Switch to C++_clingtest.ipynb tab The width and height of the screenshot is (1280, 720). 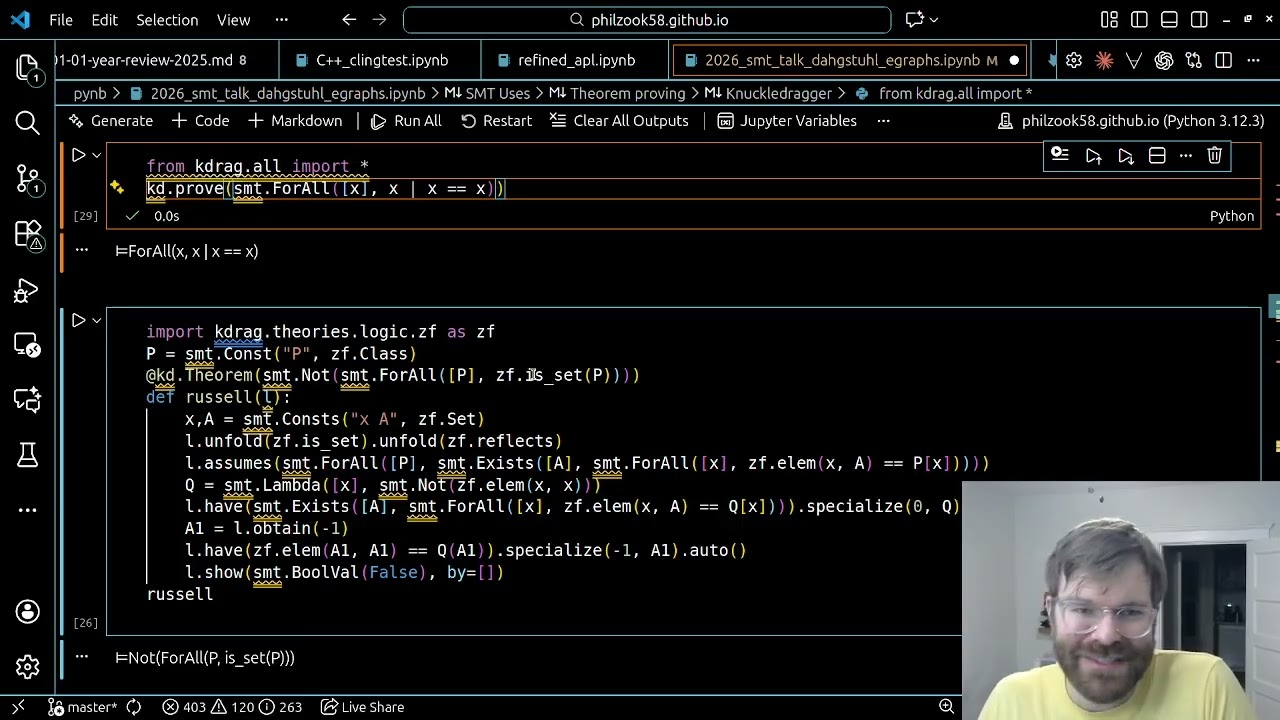tap(382, 60)
